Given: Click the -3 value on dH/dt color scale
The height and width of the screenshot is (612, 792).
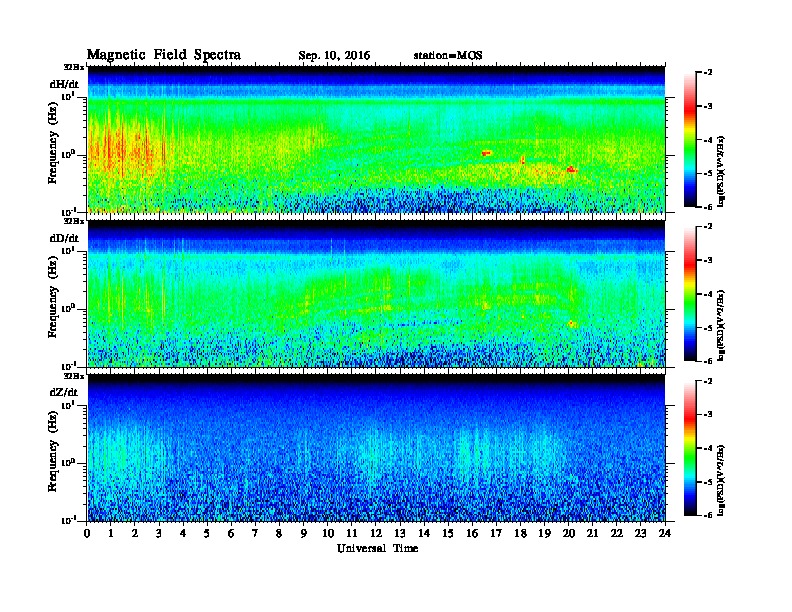Looking at the screenshot, I should point(708,106).
